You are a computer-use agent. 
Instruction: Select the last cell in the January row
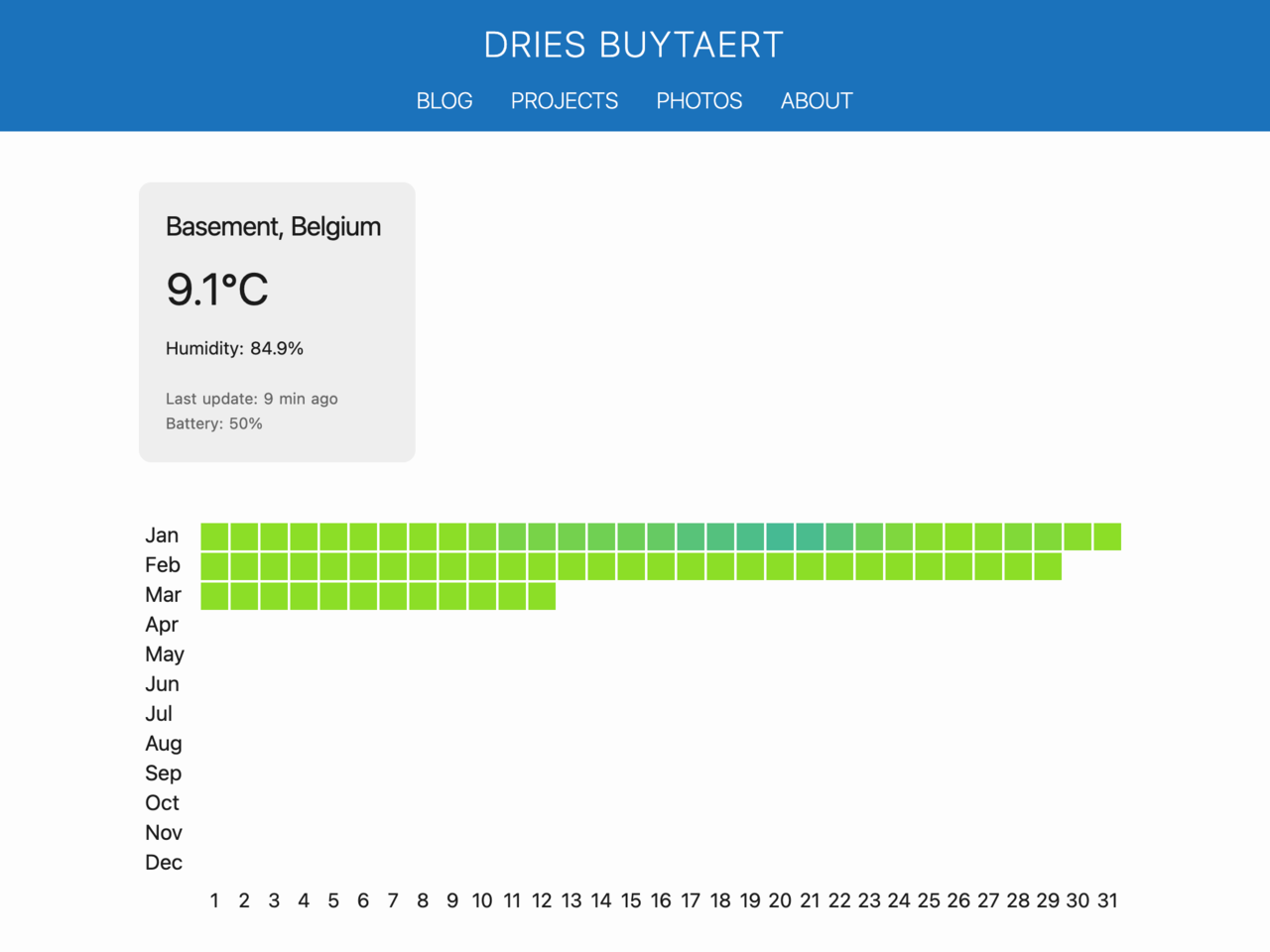click(1106, 535)
